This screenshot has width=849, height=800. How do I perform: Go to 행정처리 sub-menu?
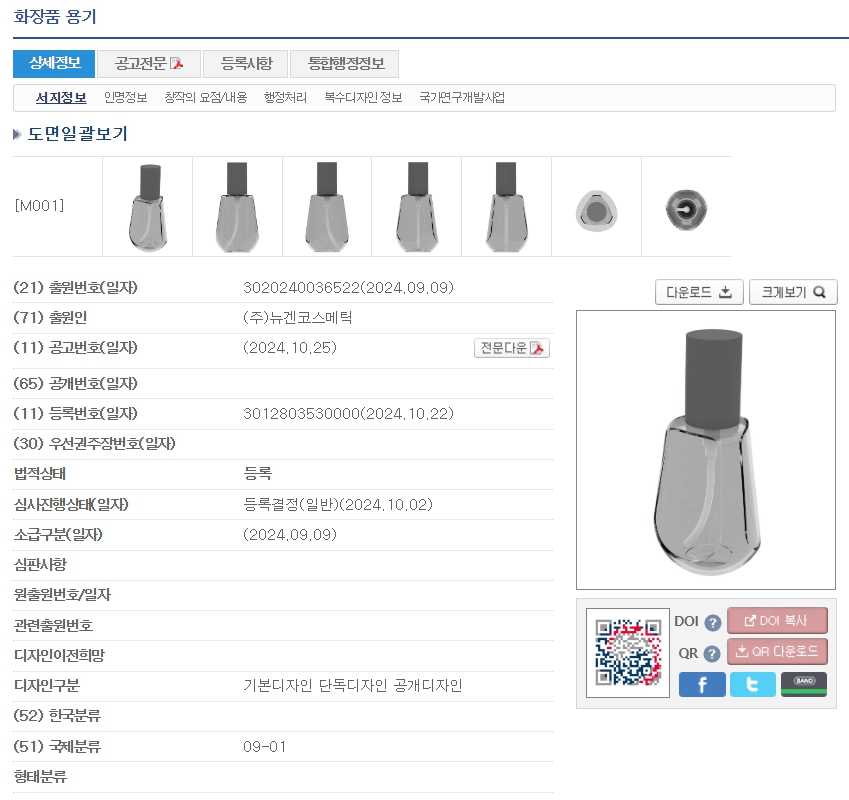coord(285,98)
